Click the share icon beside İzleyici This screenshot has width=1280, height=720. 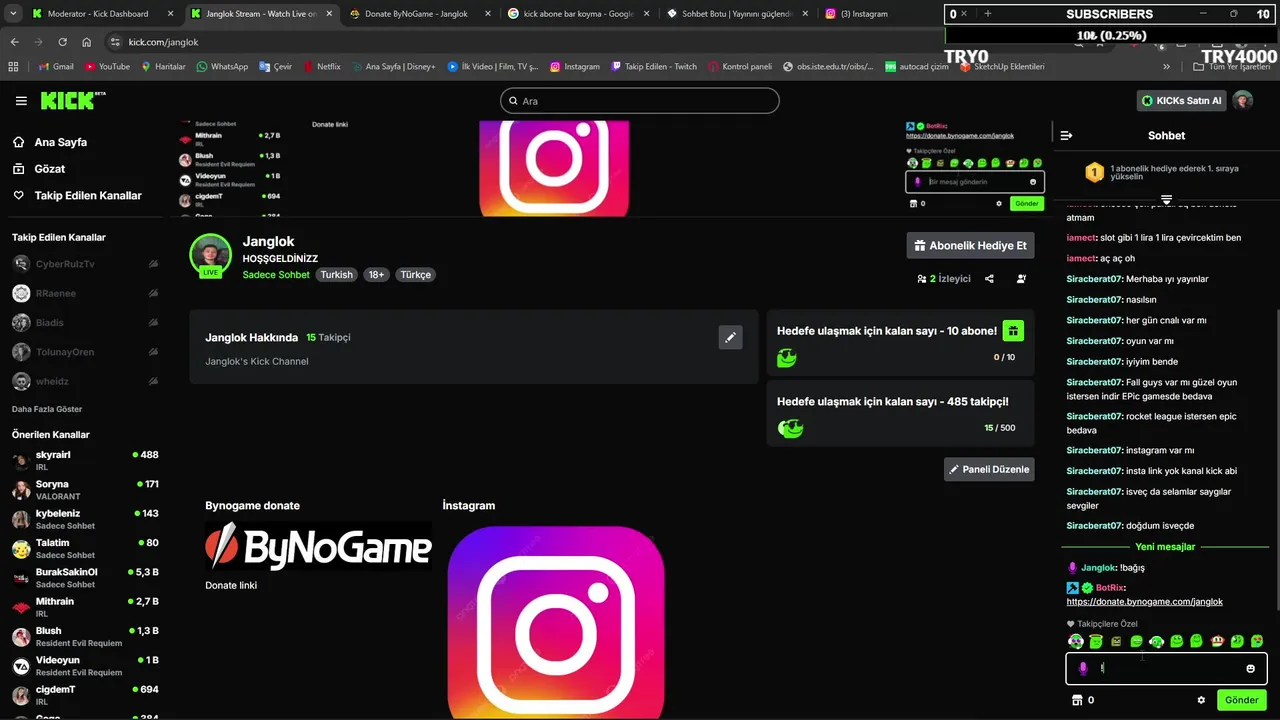point(989,279)
